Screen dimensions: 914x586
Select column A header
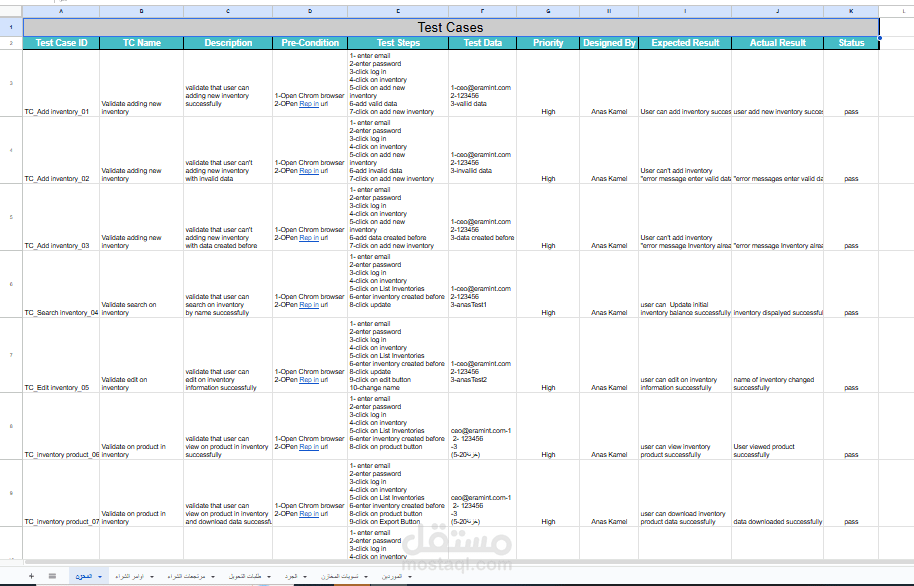61,11
